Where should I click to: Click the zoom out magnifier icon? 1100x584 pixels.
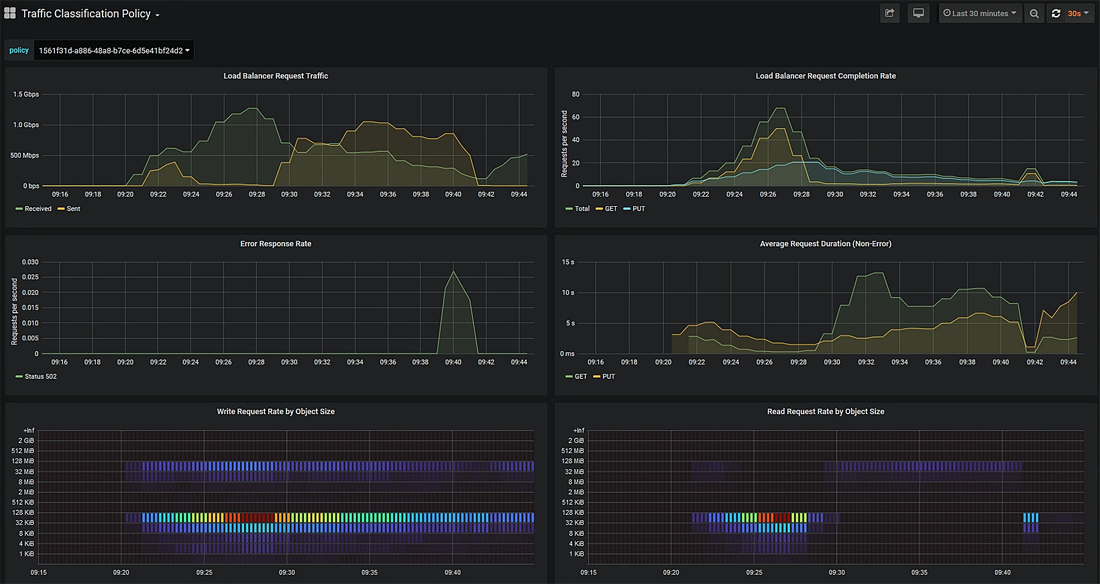click(x=1034, y=14)
